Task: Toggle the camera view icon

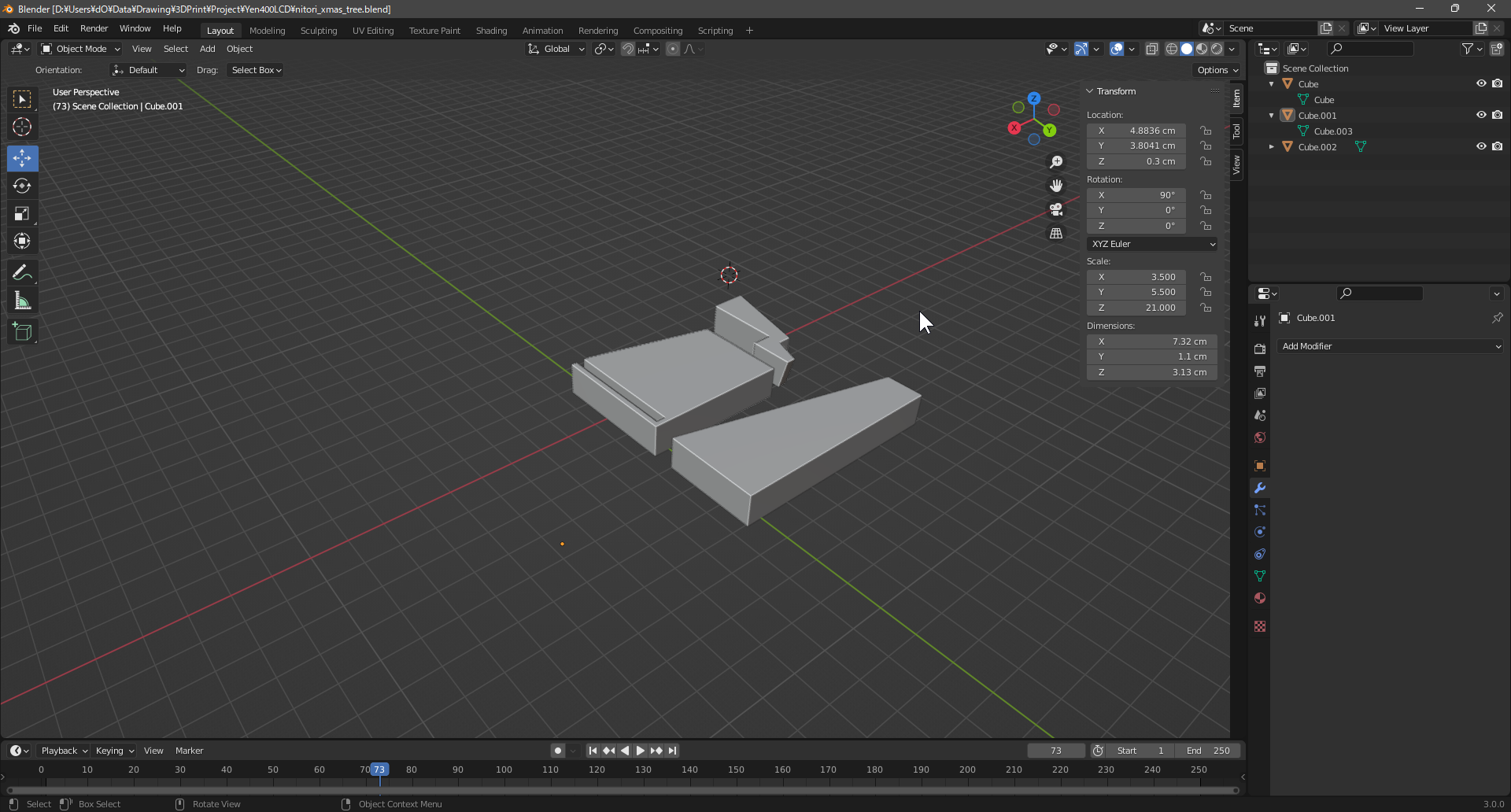Action: [1056, 209]
